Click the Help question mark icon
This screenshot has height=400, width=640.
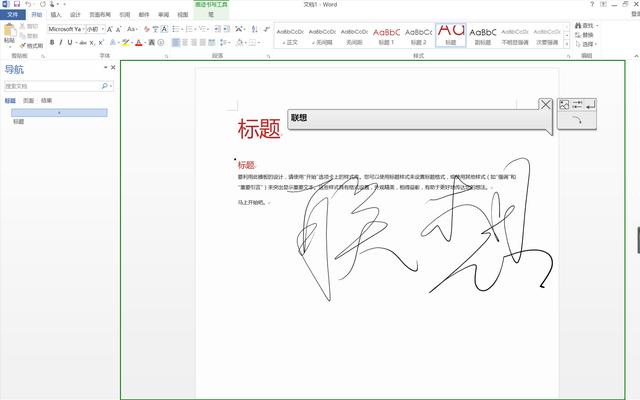coord(592,4)
